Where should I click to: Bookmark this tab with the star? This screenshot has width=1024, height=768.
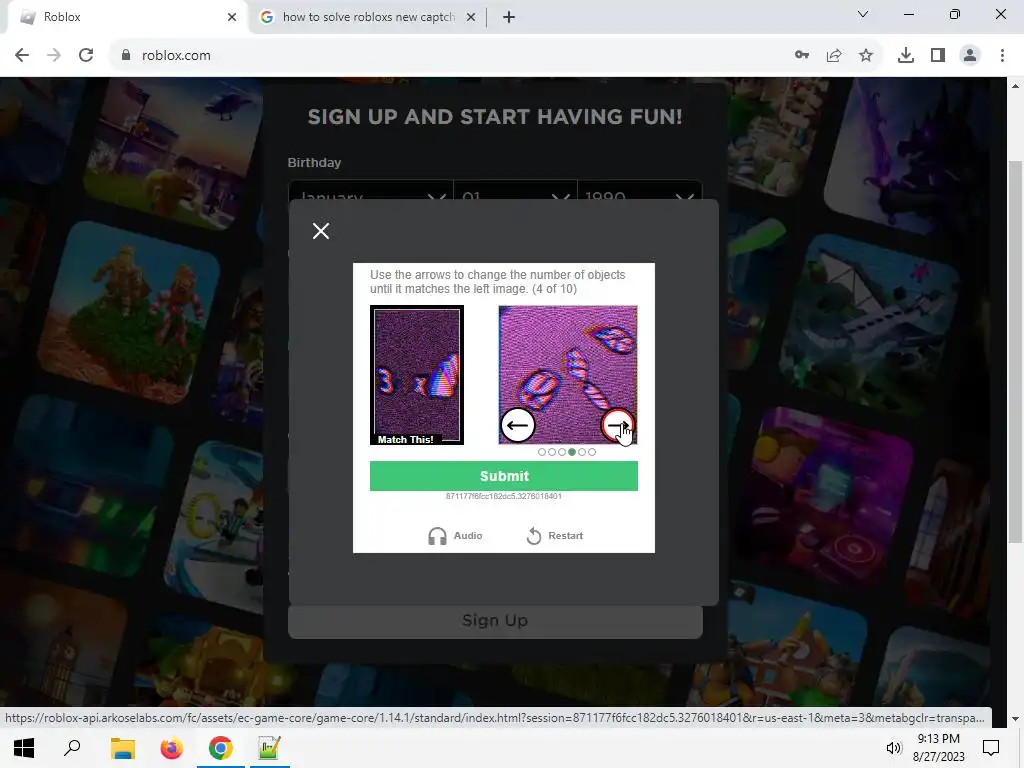(x=866, y=56)
